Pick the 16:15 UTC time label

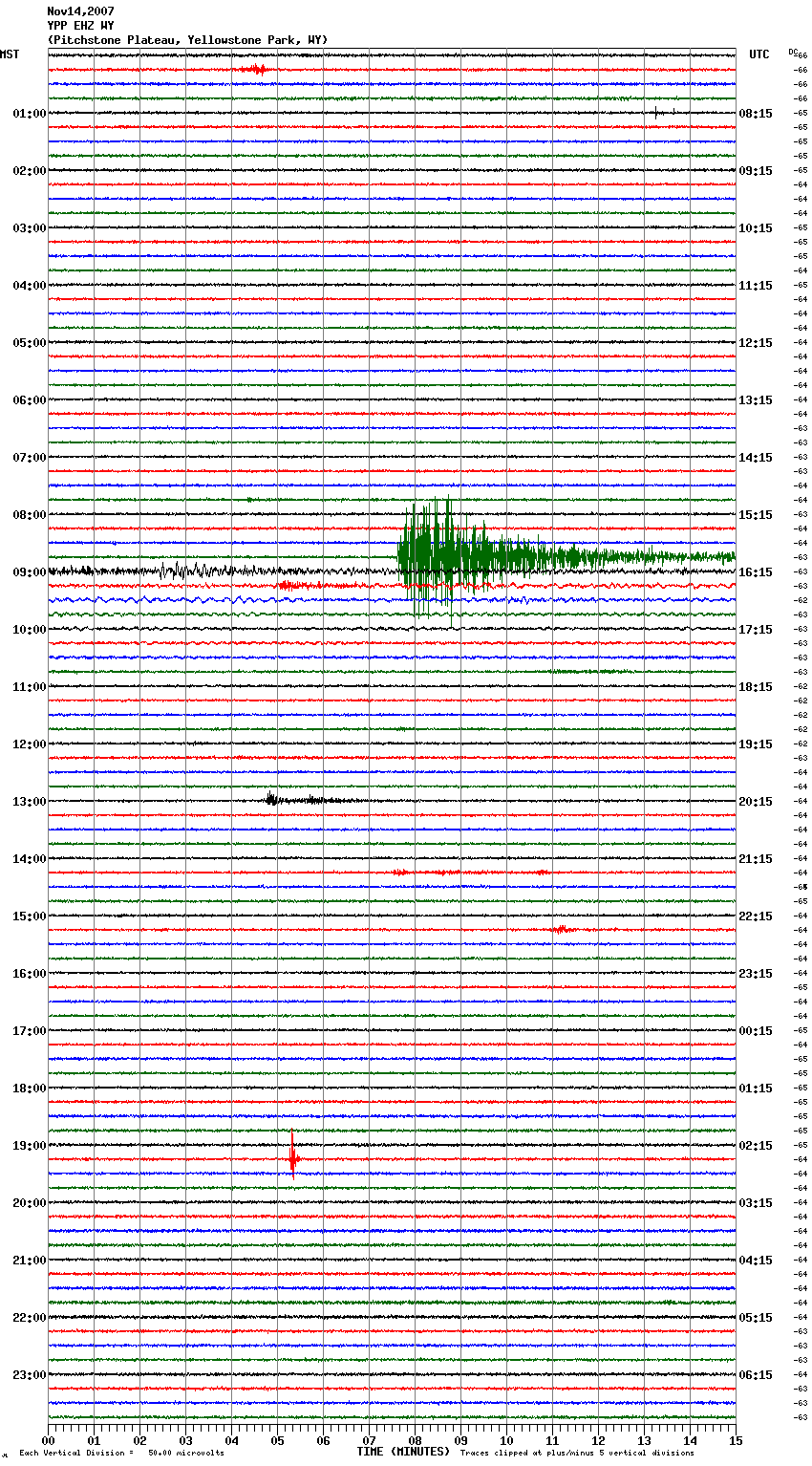[756, 572]
